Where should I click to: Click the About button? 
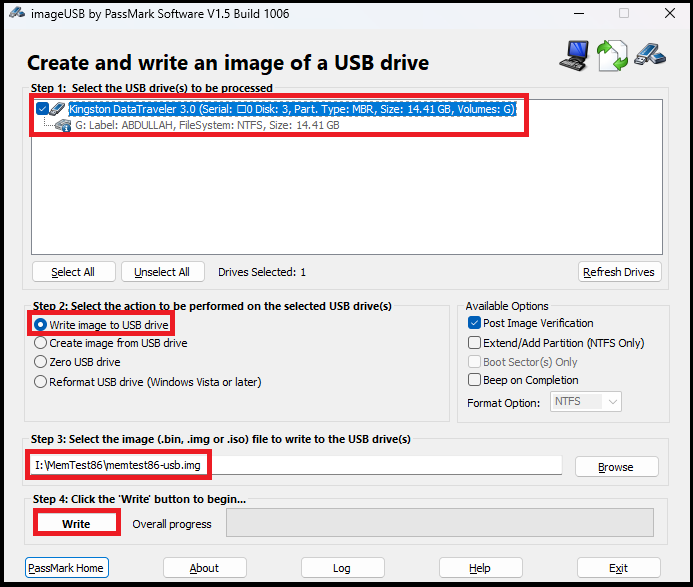[205, 568]
